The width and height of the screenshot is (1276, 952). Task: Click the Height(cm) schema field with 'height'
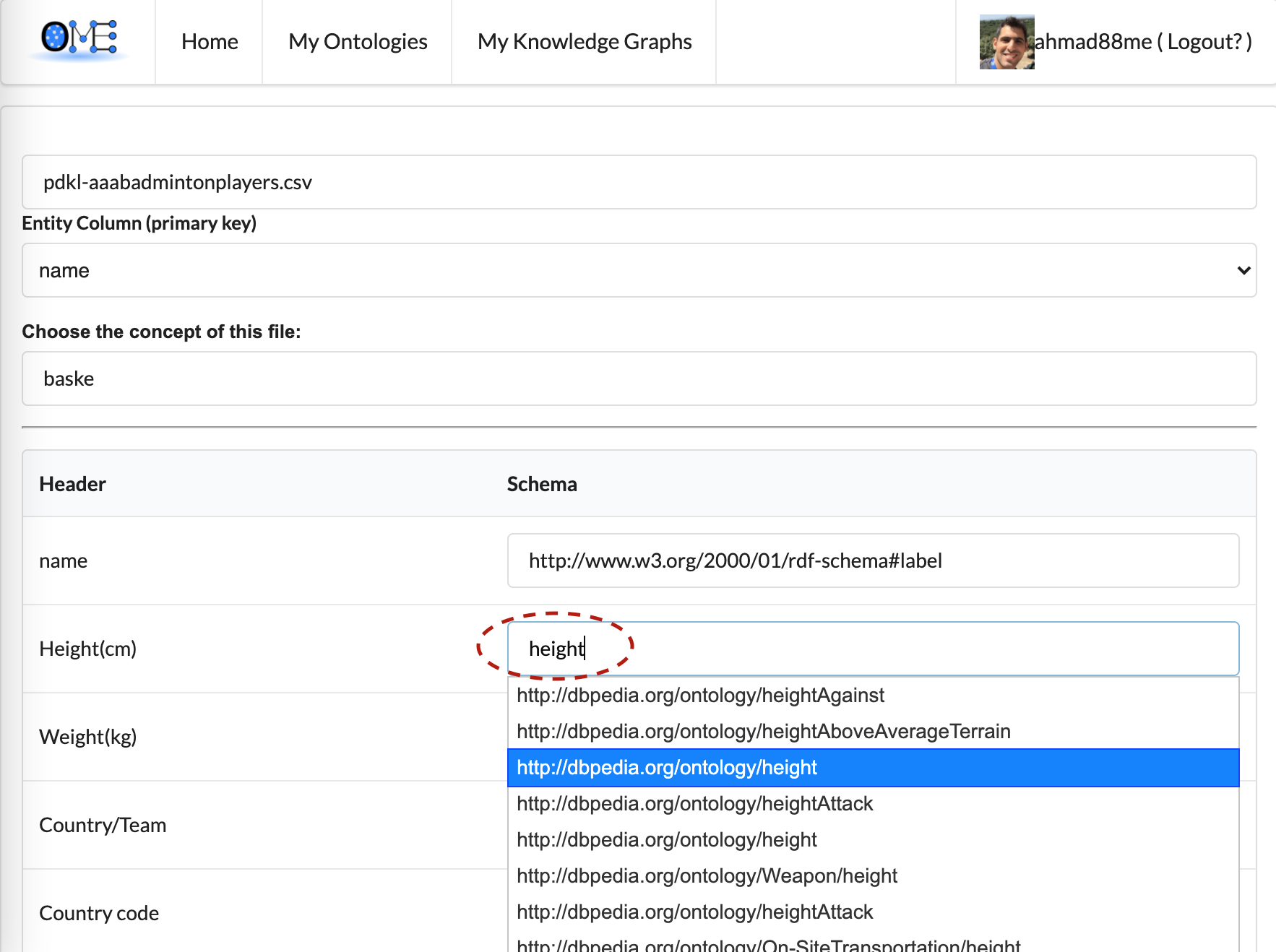[x=873, y=649]
